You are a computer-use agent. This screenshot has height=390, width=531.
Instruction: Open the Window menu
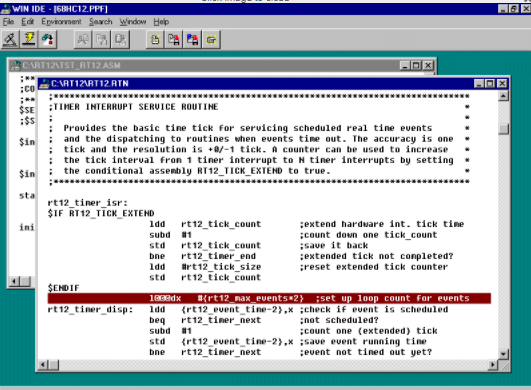[133, 22]
